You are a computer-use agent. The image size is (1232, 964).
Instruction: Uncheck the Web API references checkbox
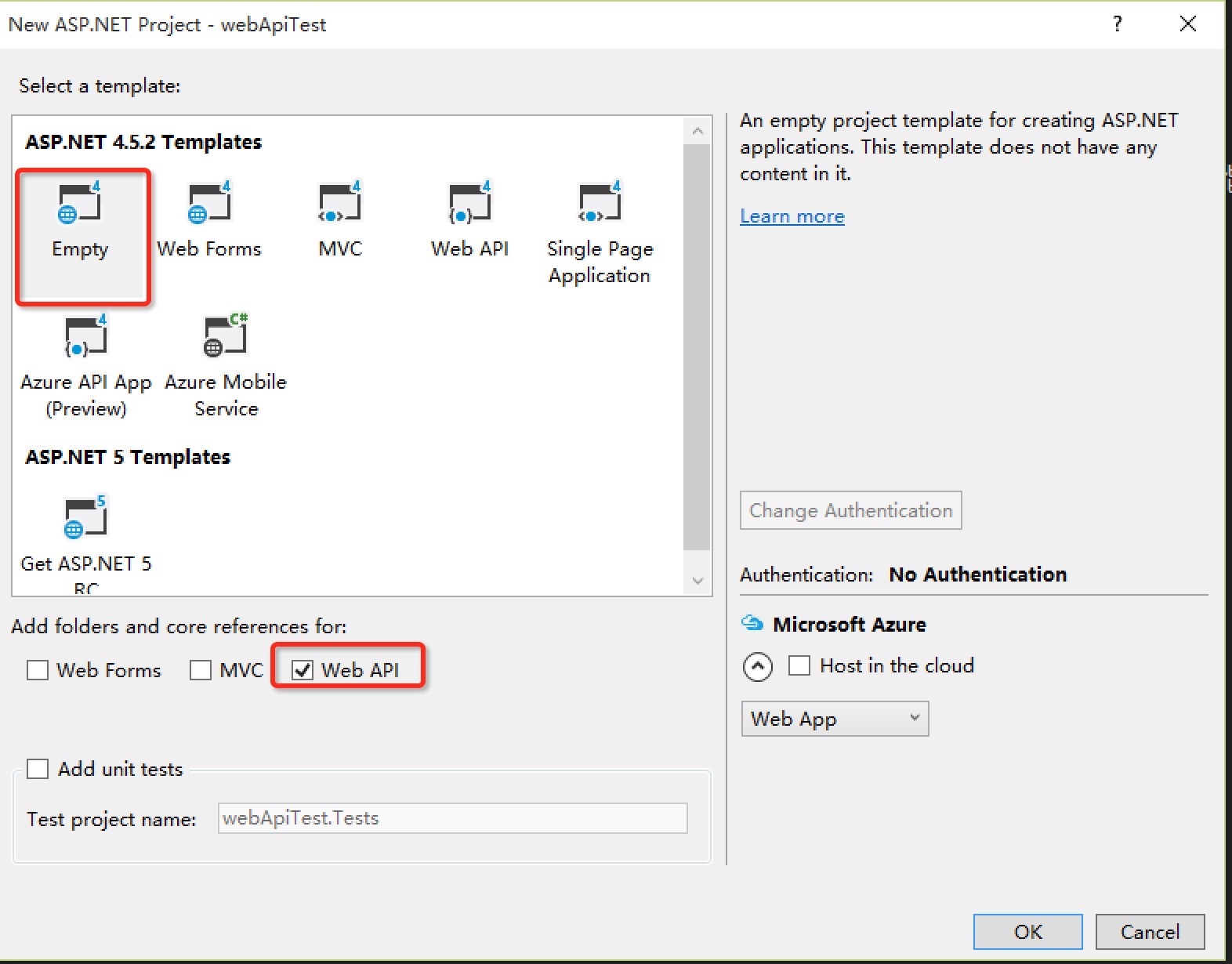click(x=303, y=670)
